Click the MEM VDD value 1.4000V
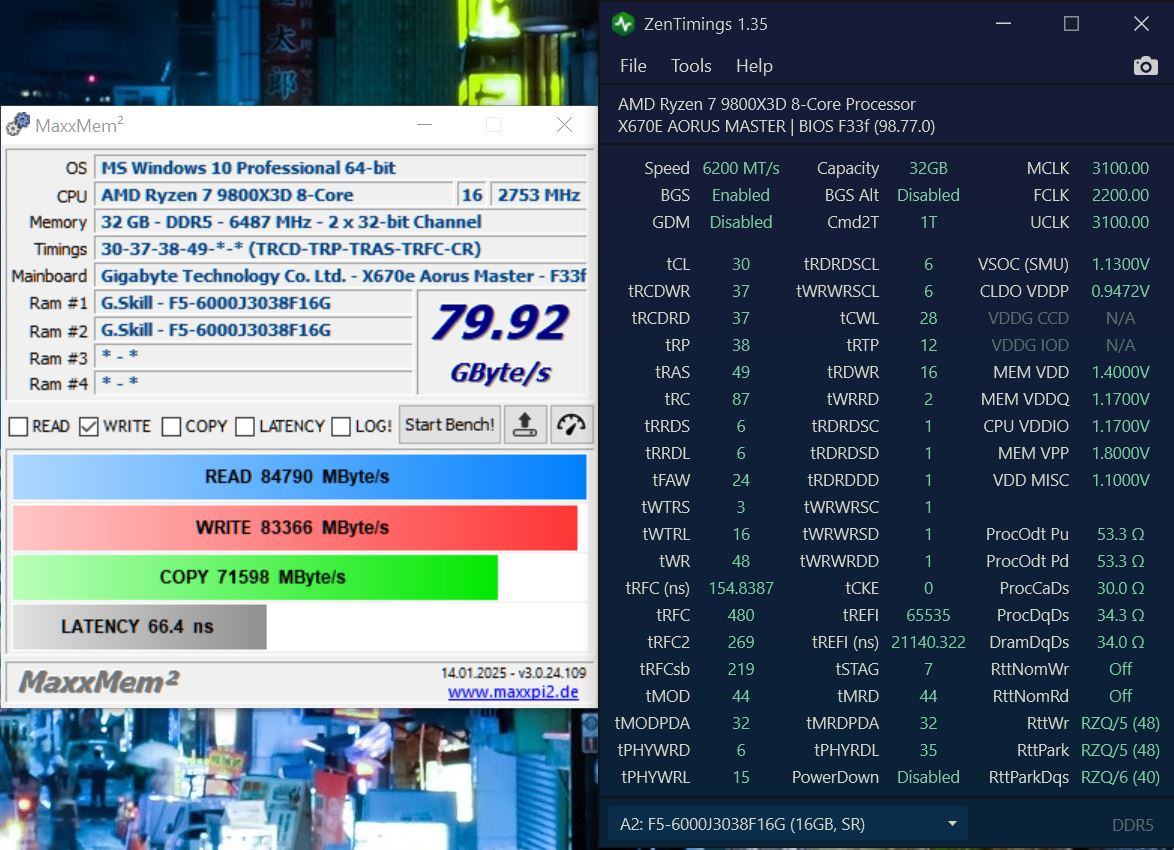The image size is (1174, 850). 1120,372
